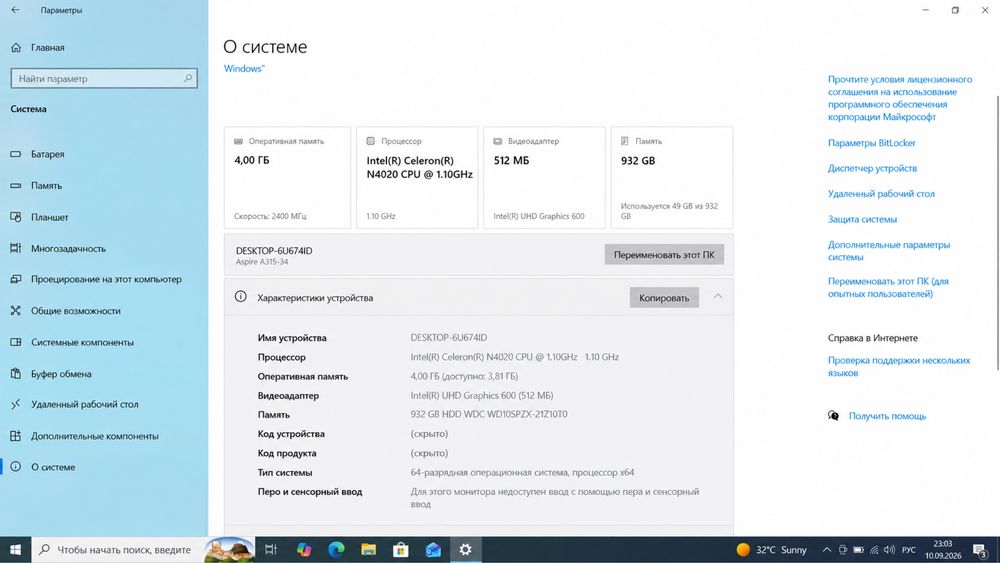
Task: Open the 32°C Sunny weather widget
Action: point(771,549)
